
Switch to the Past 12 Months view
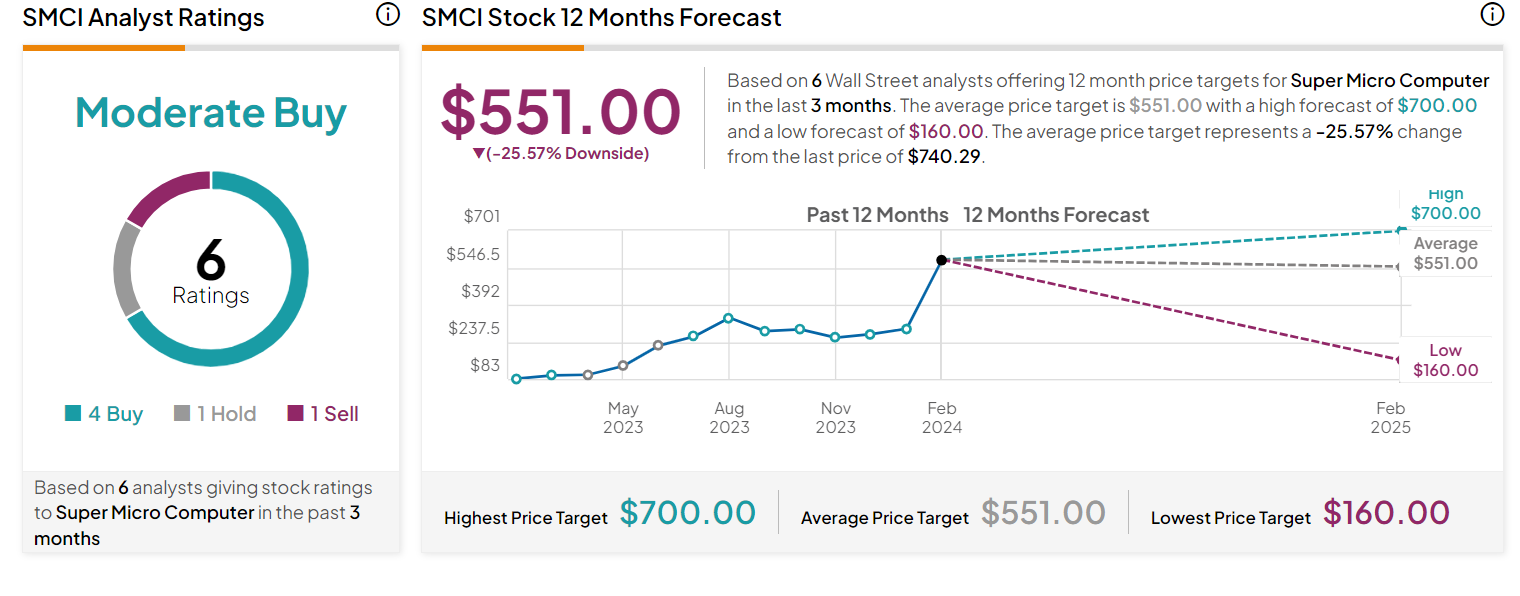tap(879, 214)
